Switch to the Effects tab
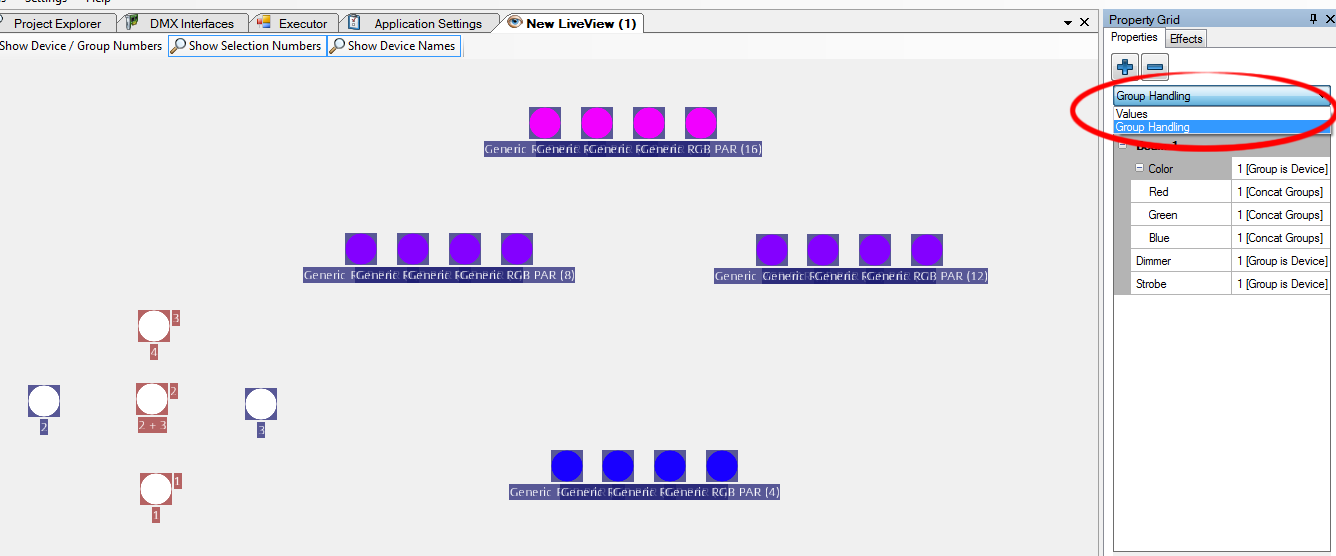The image size is (1336, 556). tap(1187, 38)
